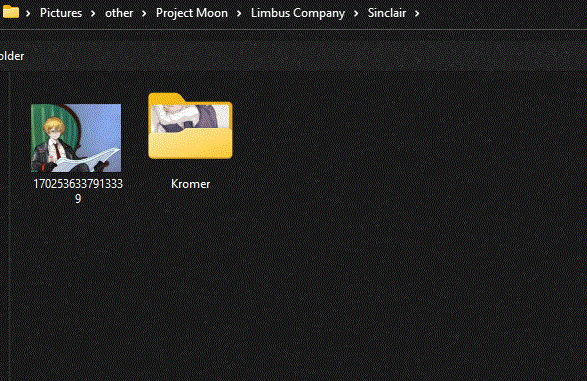Click the folder icon in address bar
Image resolution: width=587 pixels, height=381 pixels.
click(x=10, y=12)
